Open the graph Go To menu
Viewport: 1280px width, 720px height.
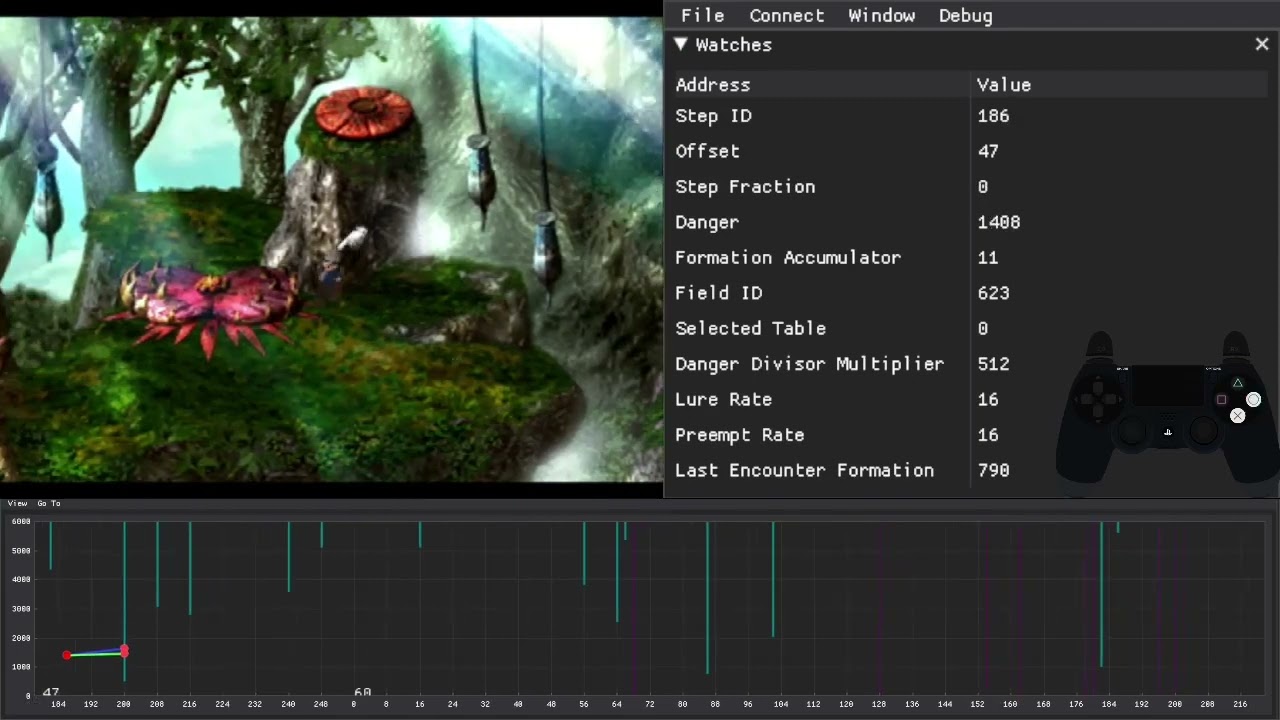(x=49, y=503)
